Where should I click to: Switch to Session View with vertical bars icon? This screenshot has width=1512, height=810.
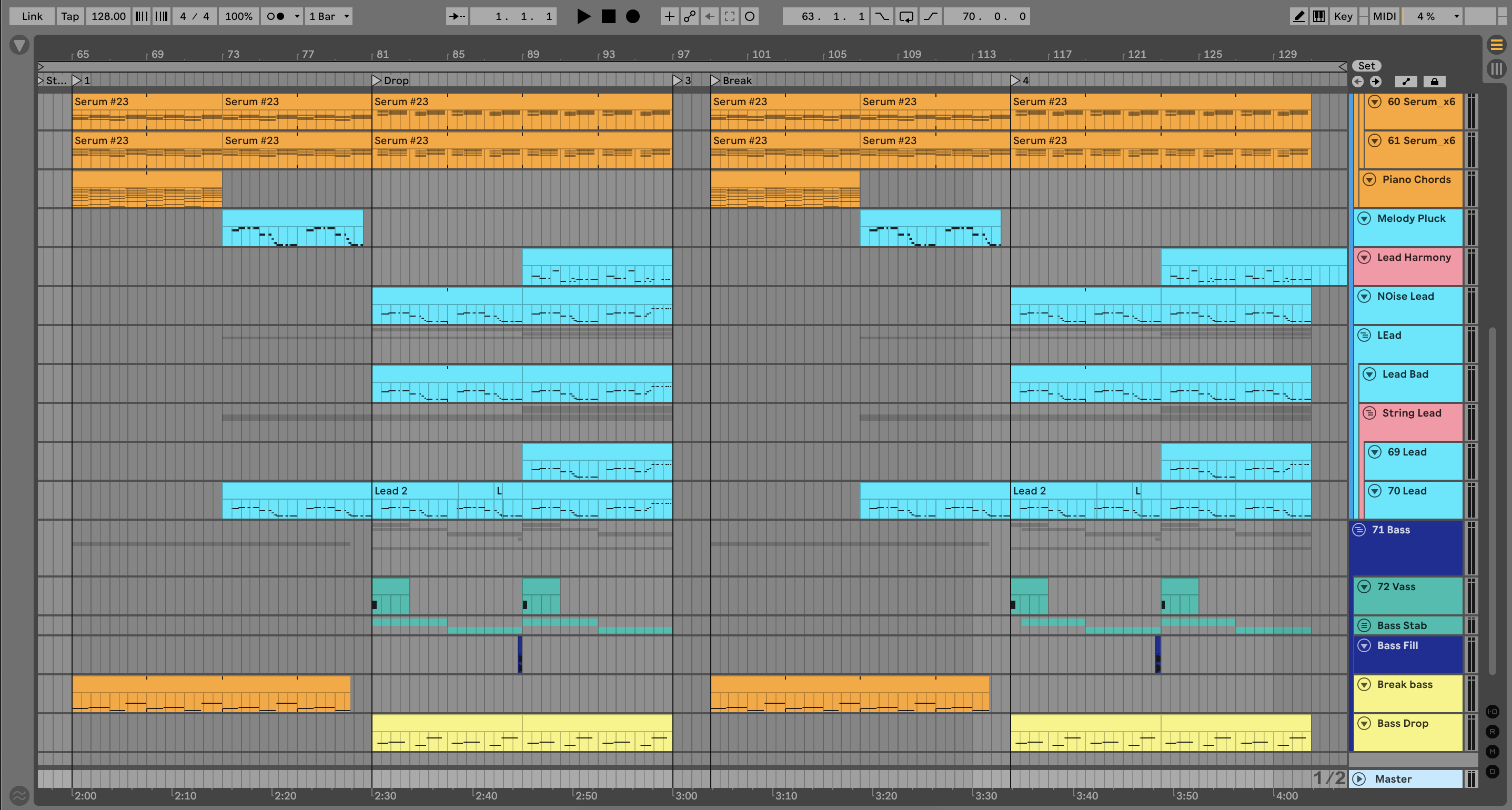pyautogui.click(x=1496, y=69)
